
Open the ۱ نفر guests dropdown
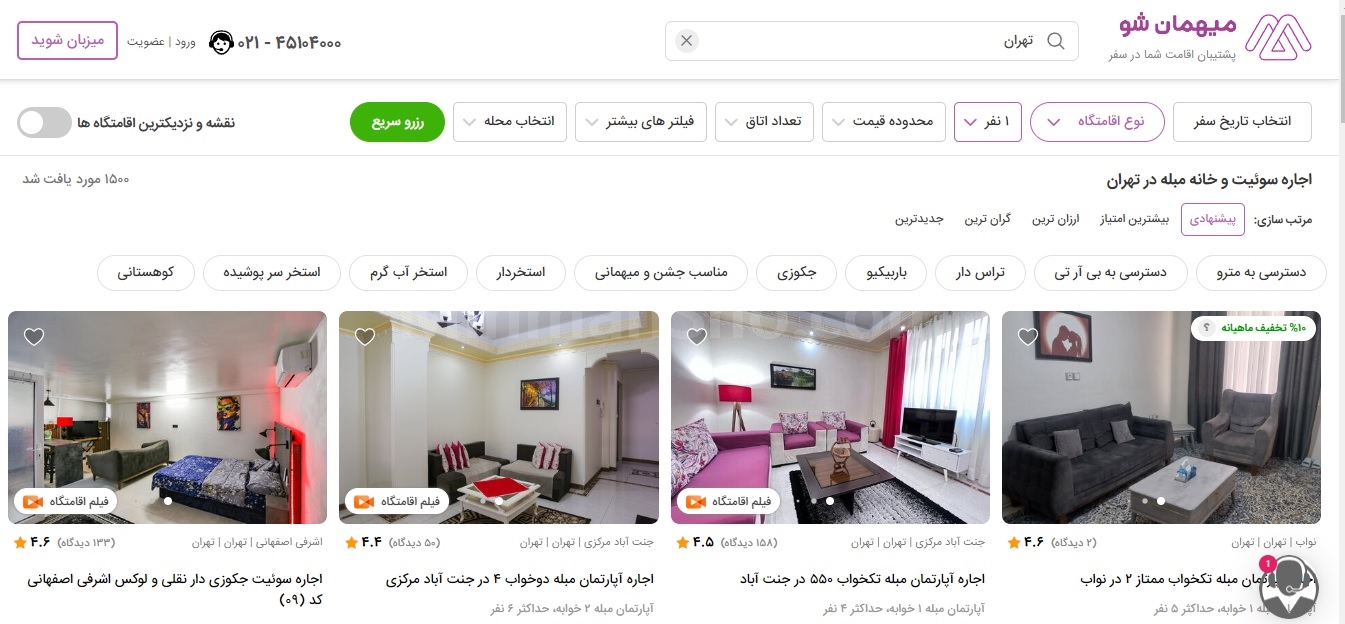point(988,122)
